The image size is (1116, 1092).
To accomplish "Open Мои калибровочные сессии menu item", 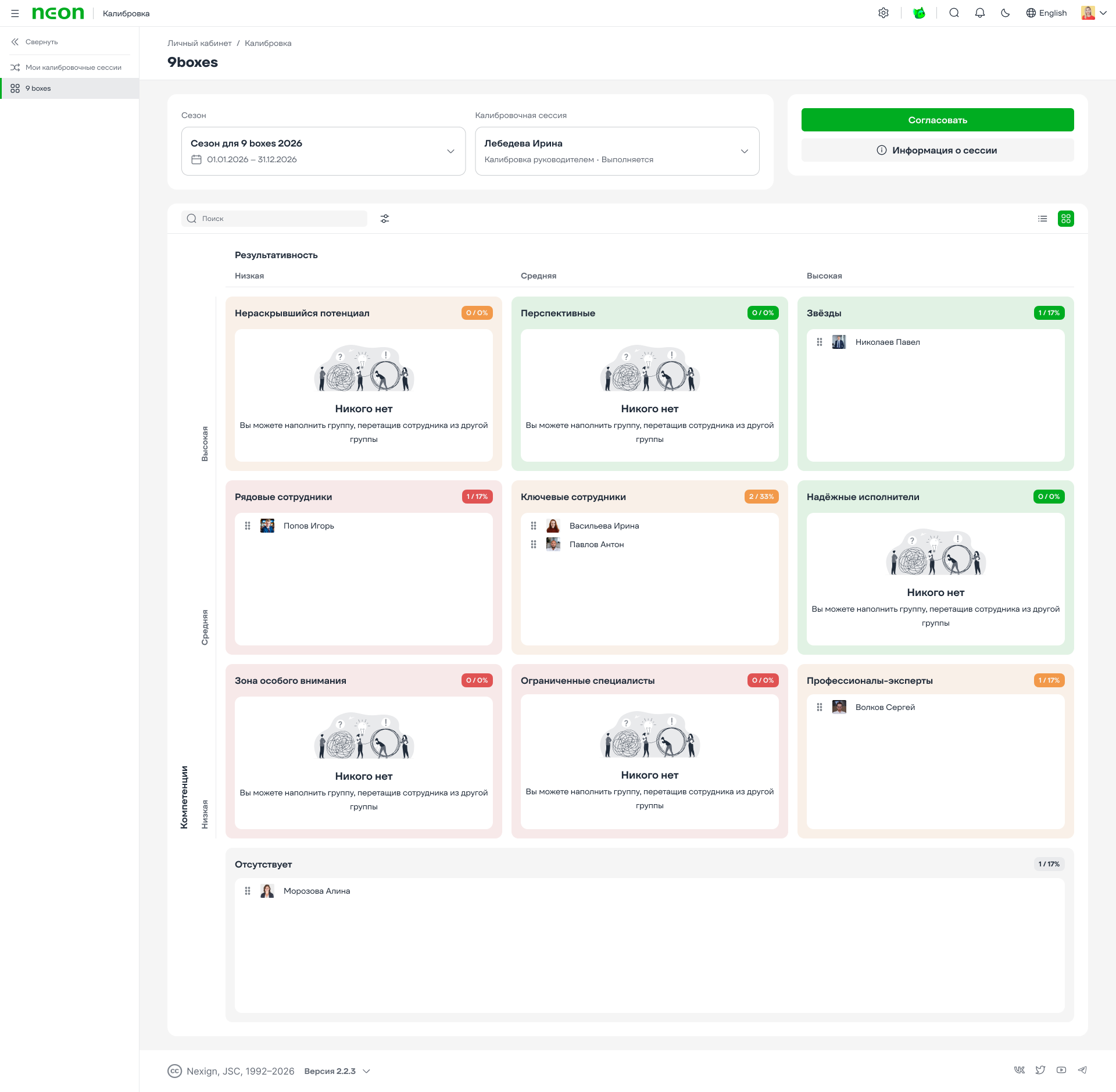I will pyautogui.click(x=70, y=67).
